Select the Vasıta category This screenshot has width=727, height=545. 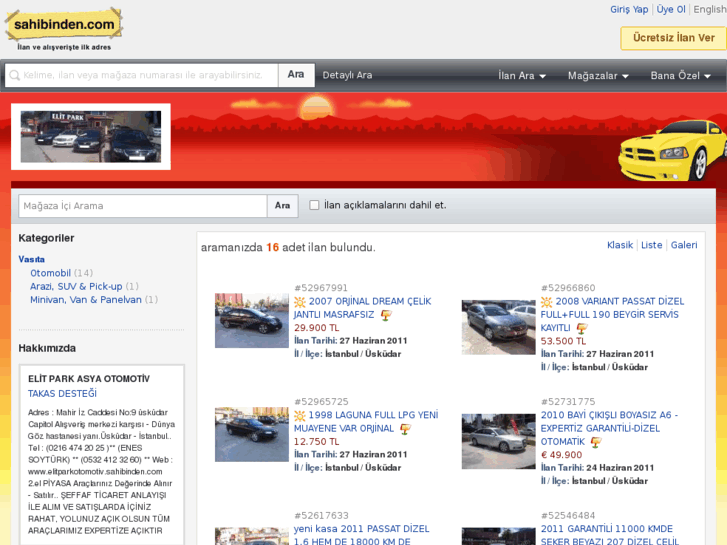click(x=32, y=259)
